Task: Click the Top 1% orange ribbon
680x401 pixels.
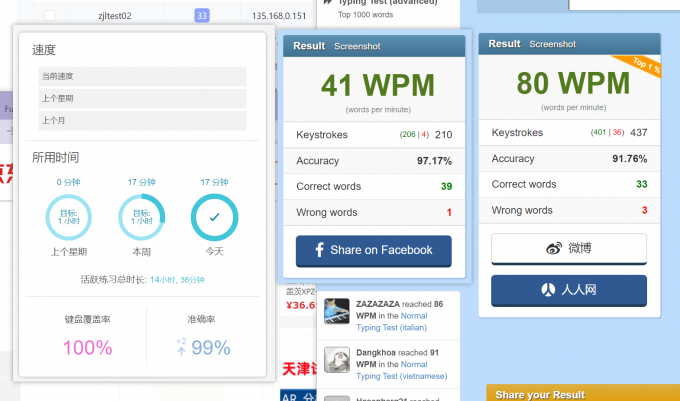Action: coord(641,65)
